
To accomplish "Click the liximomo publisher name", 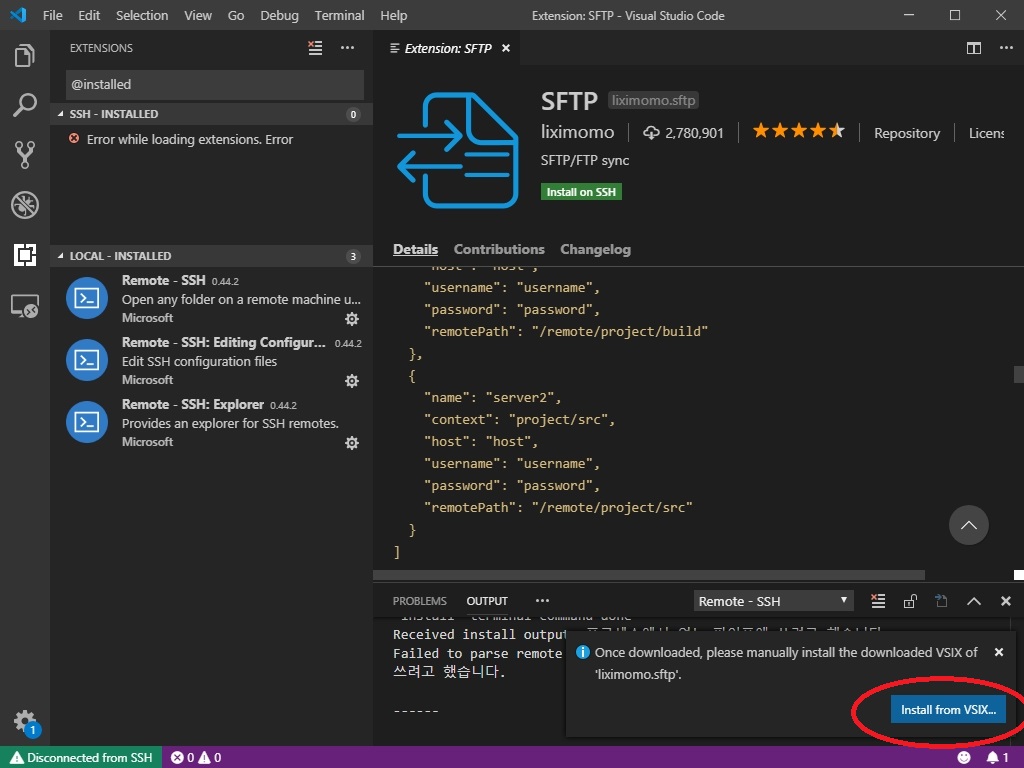I will (577, 132).
